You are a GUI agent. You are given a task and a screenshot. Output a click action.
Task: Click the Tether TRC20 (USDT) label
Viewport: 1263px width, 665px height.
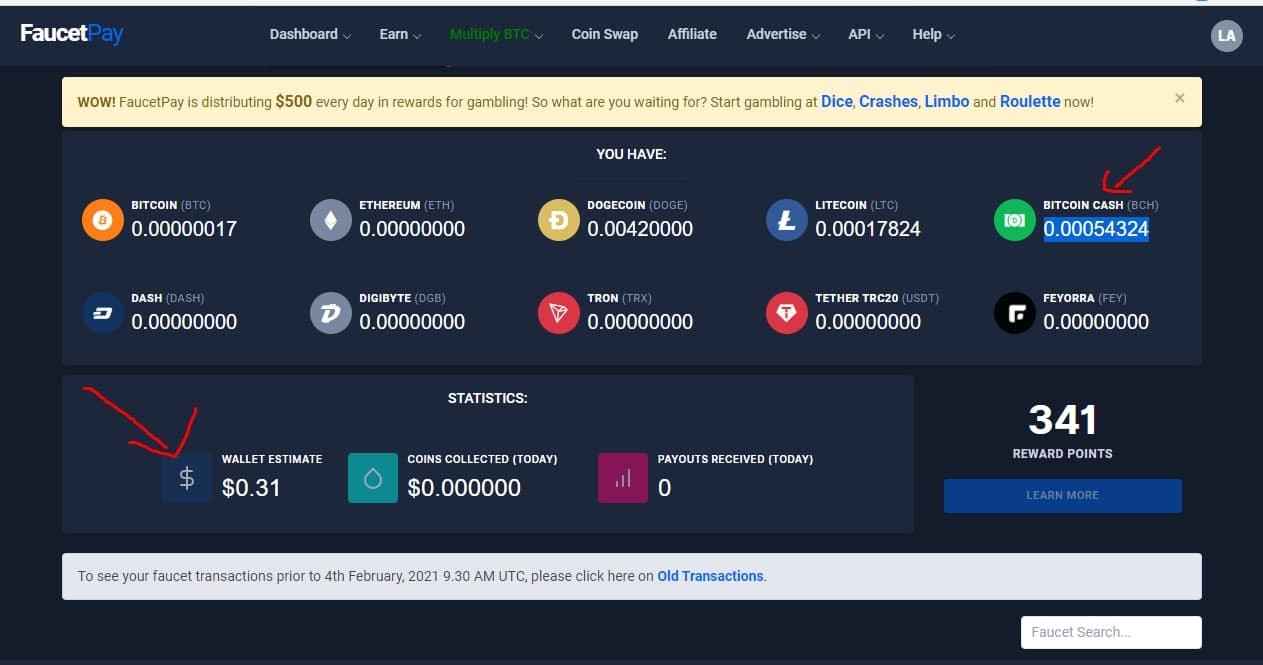877,298
